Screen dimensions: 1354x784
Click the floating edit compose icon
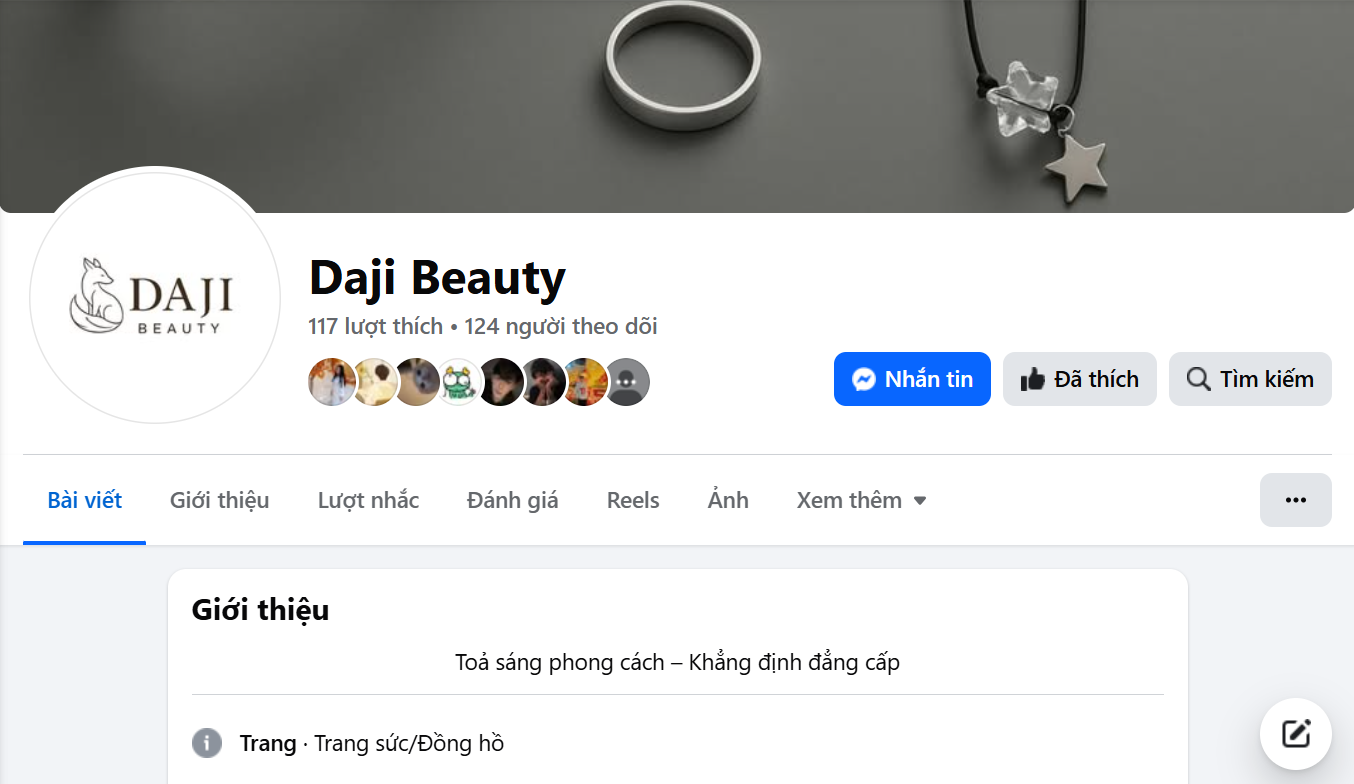click(1296, 734)
